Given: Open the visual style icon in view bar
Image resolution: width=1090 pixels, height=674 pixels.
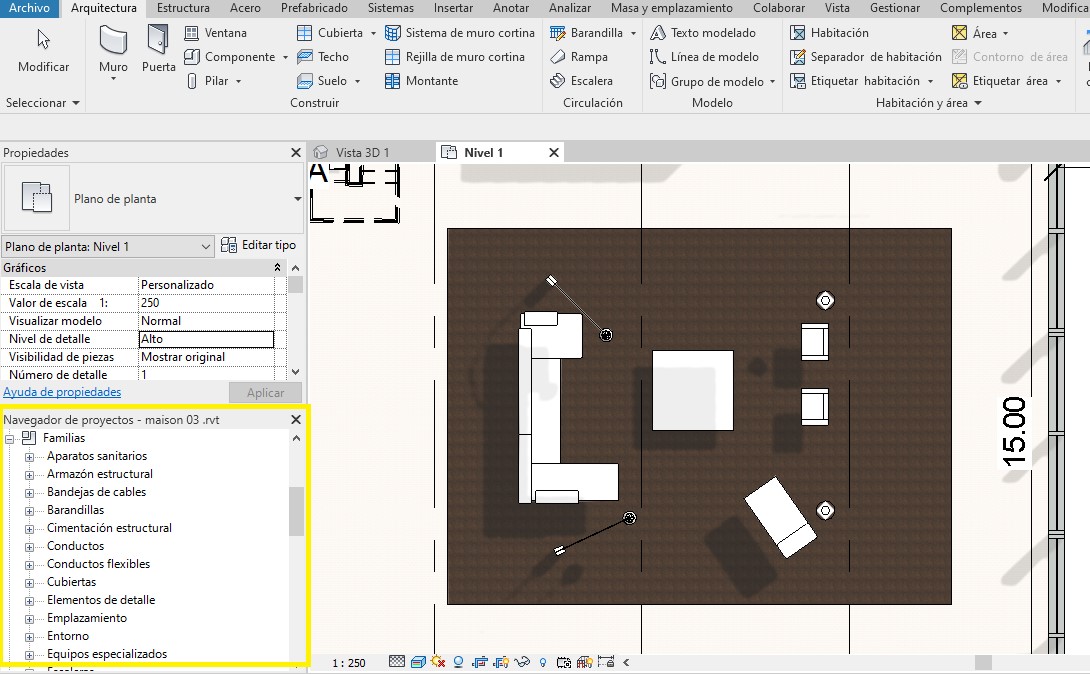Looking at the screenshot, I should point(418,662).
